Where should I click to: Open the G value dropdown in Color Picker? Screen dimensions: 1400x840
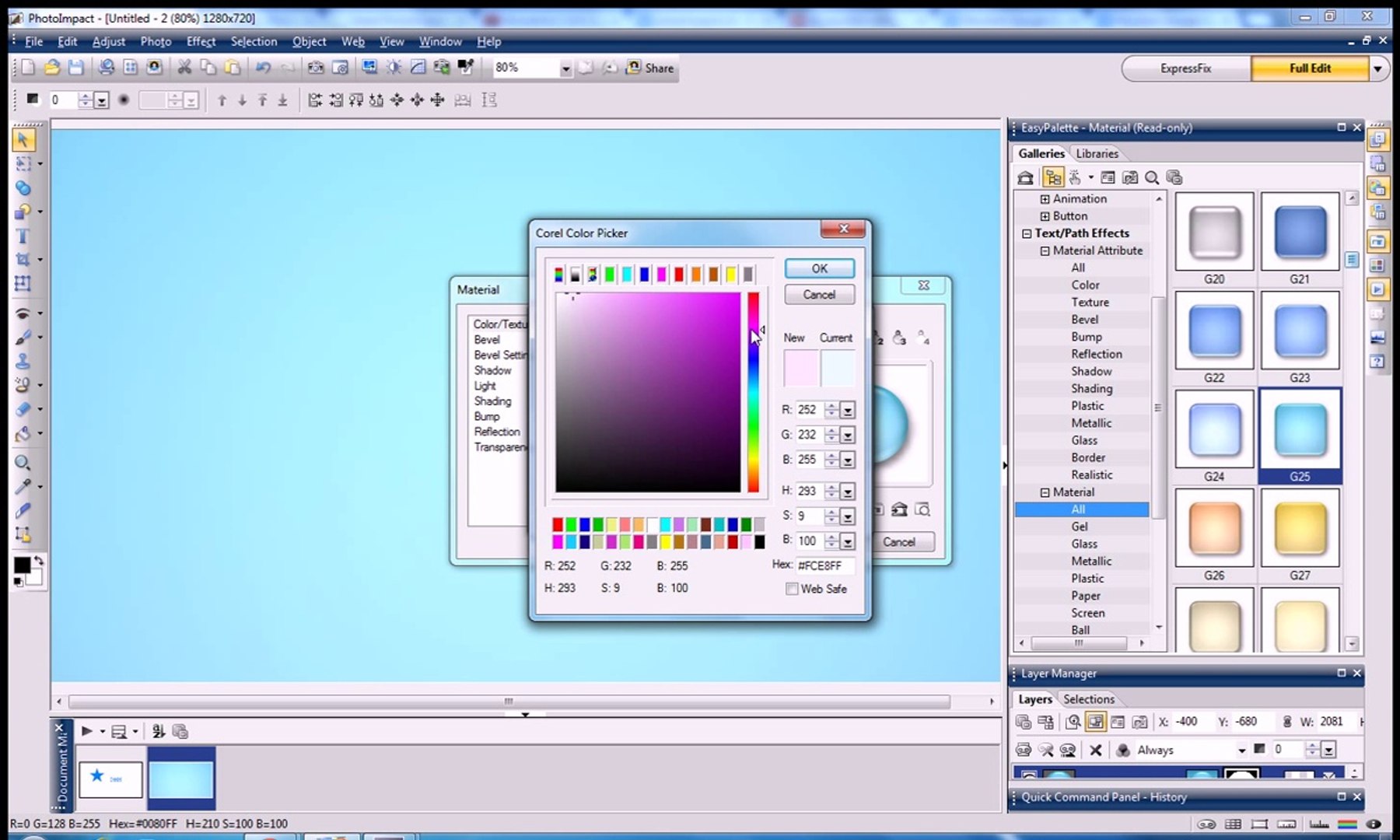(848, 436)
